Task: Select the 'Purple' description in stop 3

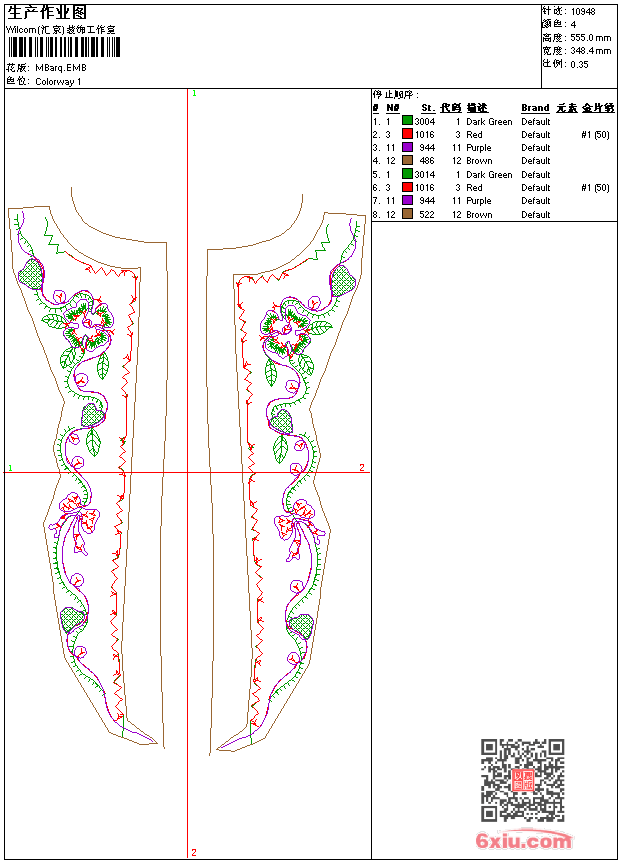Action: tap(478, 148)
